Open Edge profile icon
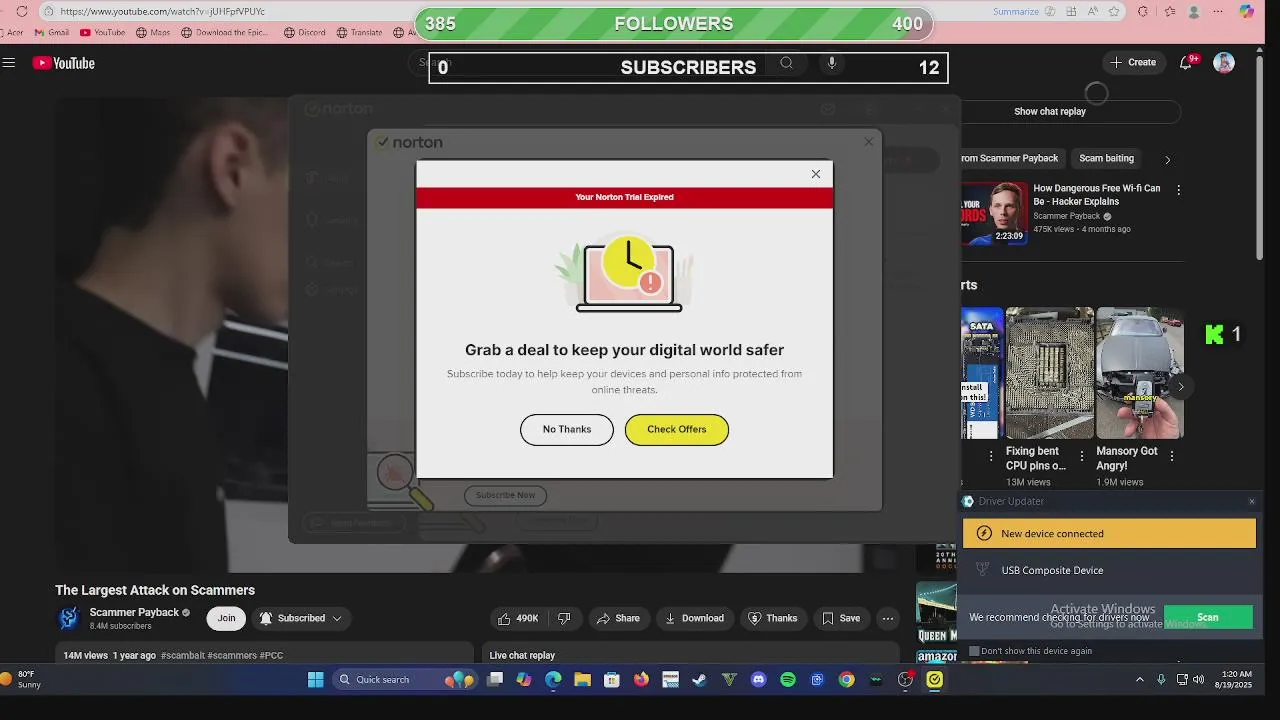Screen dimensions: 1280x720 click(x=1193, y=11)
